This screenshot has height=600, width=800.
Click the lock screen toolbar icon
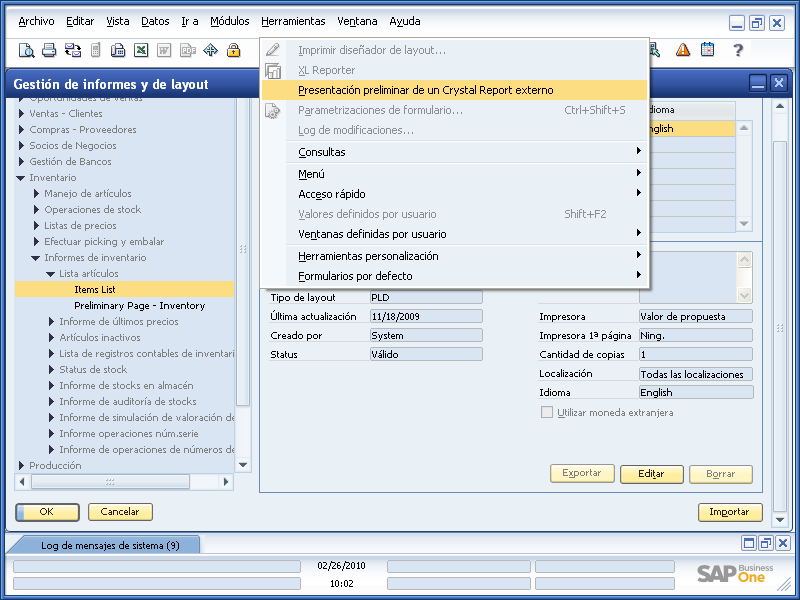pyautogui.click(x=234, y=49)
